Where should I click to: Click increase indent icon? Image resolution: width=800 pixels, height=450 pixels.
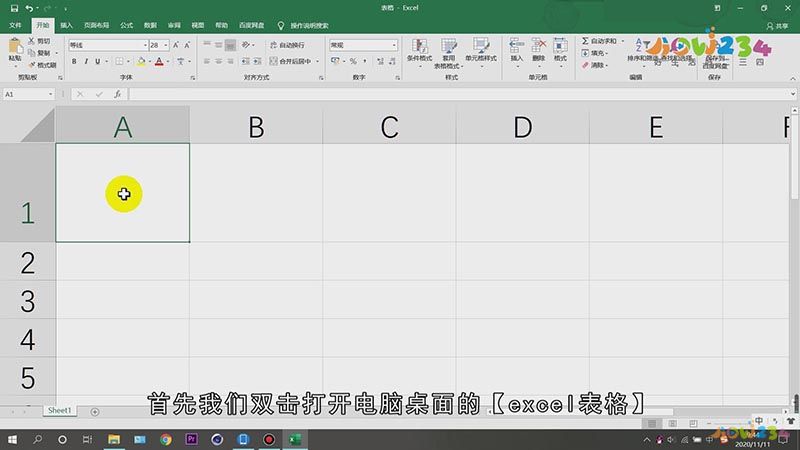[258, 61]
